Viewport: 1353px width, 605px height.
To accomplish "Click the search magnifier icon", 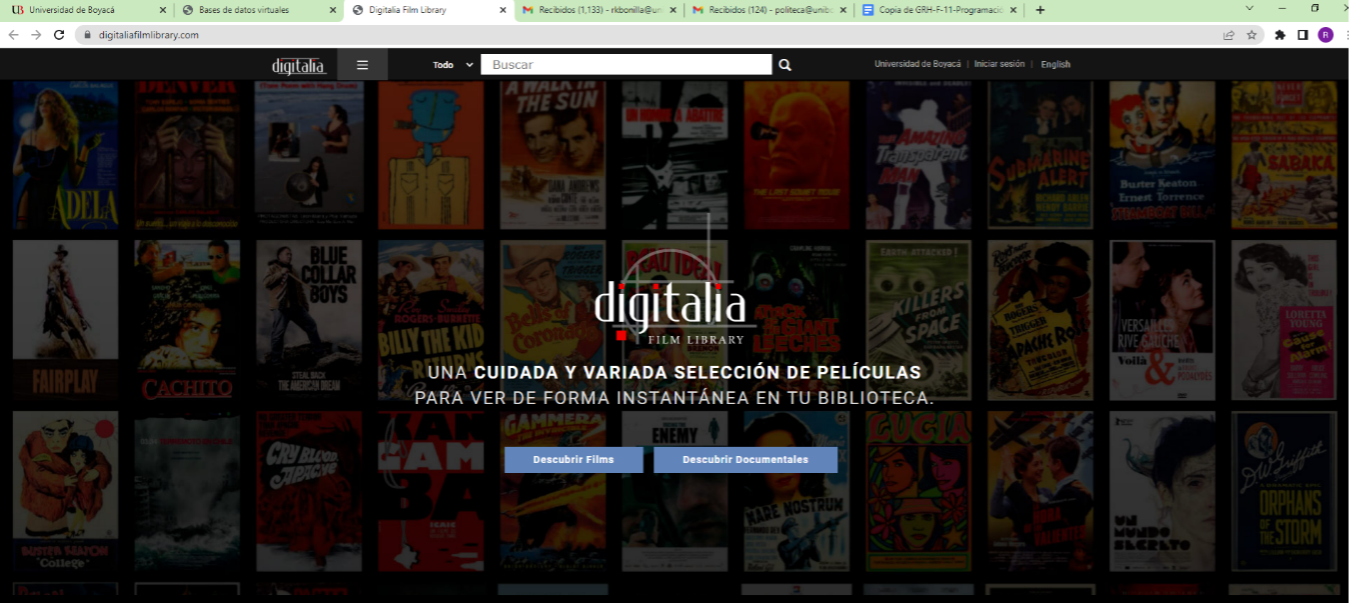I will (785, 63).
